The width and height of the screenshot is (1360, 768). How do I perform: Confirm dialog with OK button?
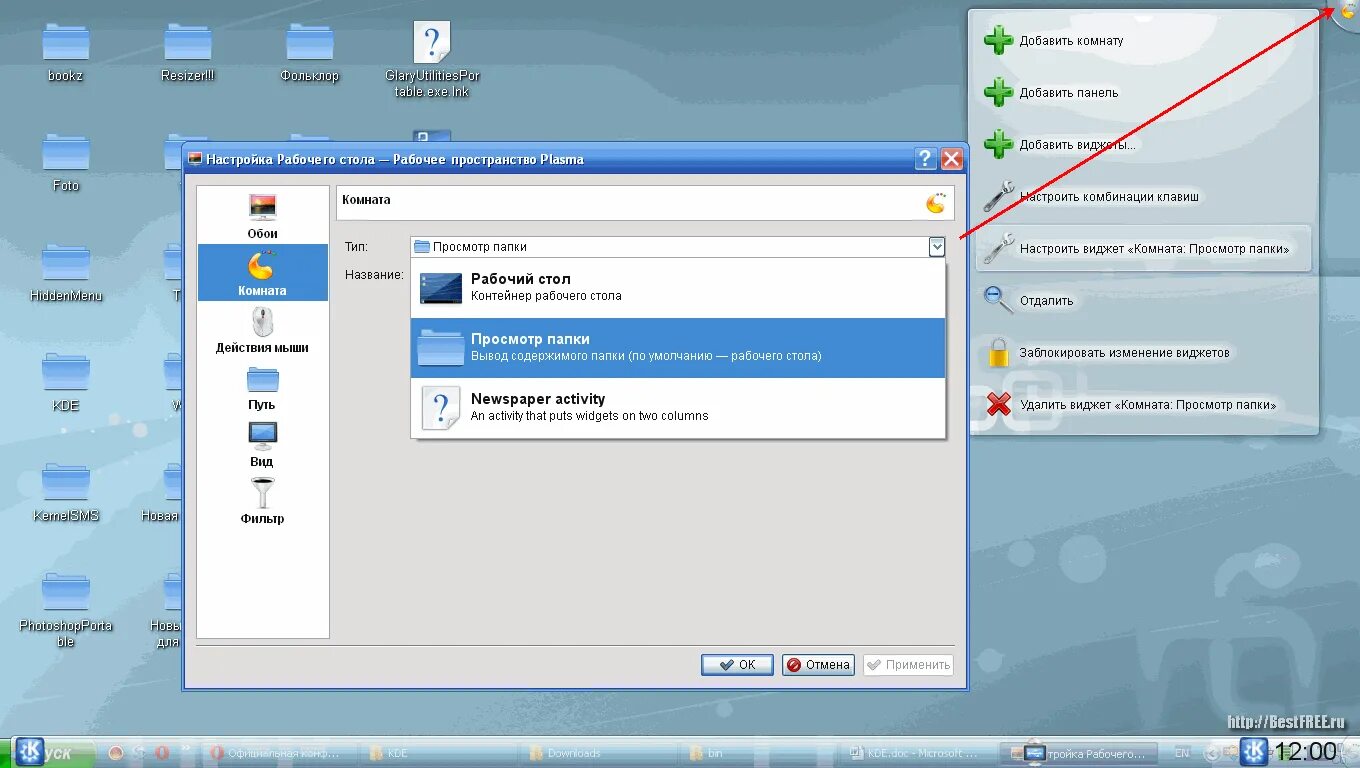coord(737,665)
